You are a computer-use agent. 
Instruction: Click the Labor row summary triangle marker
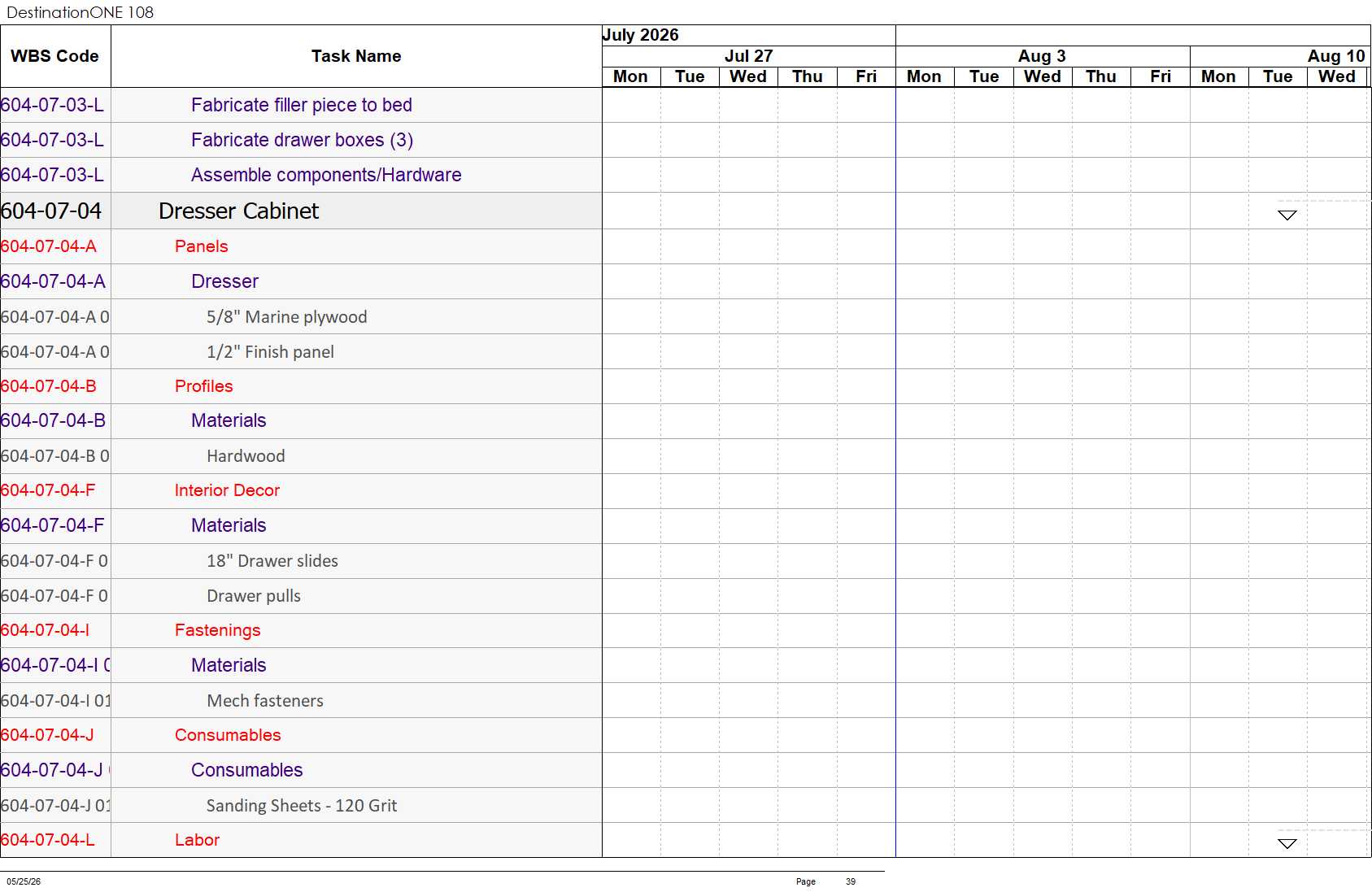tap(1287, 844)
